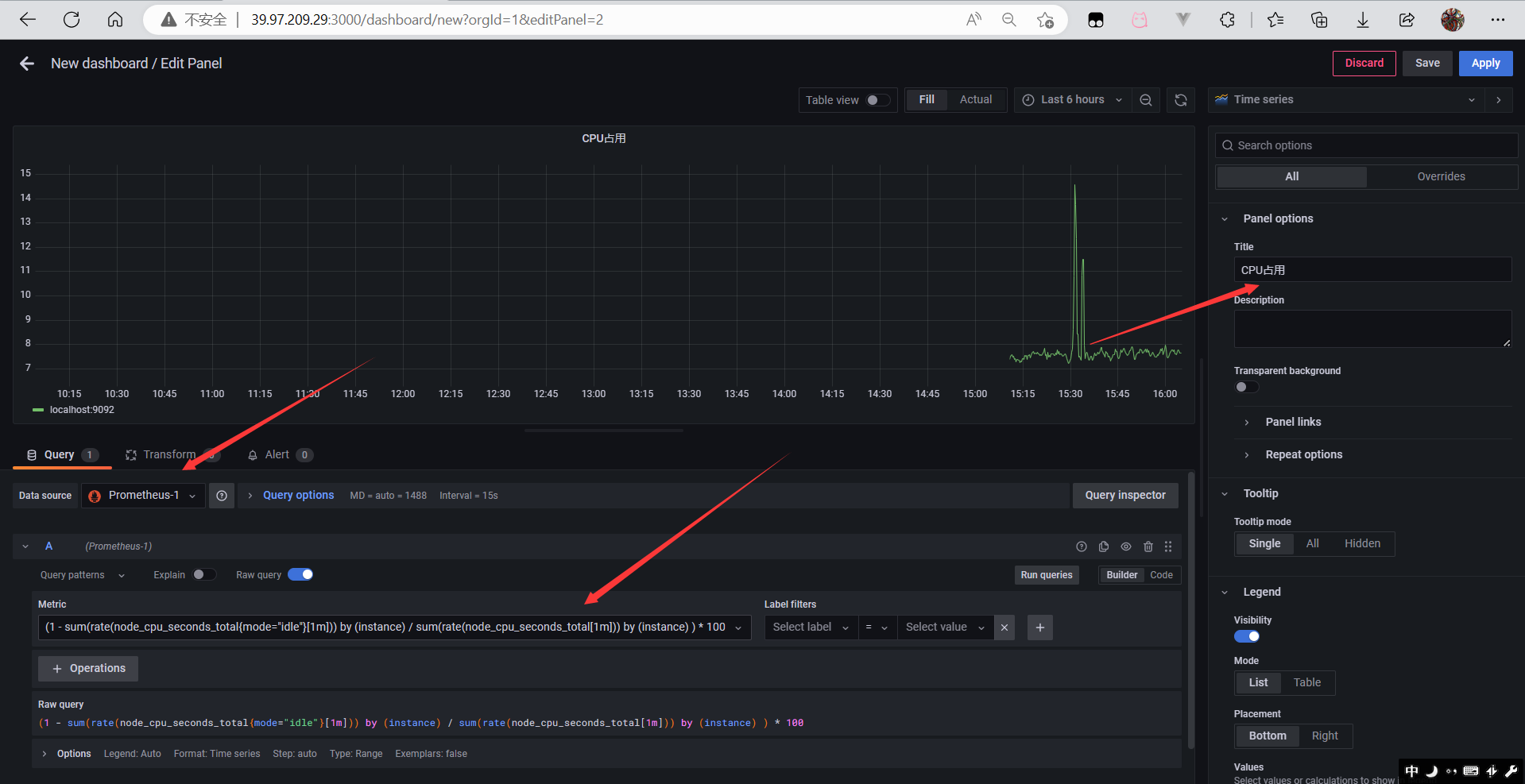Add a label filter with plus button

click(1040, 628)
